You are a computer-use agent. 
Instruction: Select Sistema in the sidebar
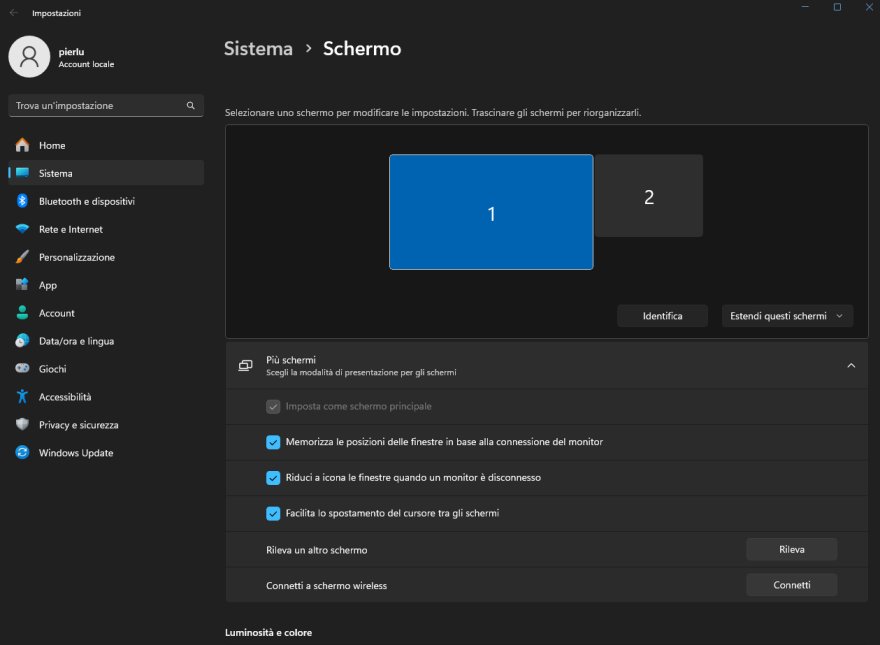point(106,173)
